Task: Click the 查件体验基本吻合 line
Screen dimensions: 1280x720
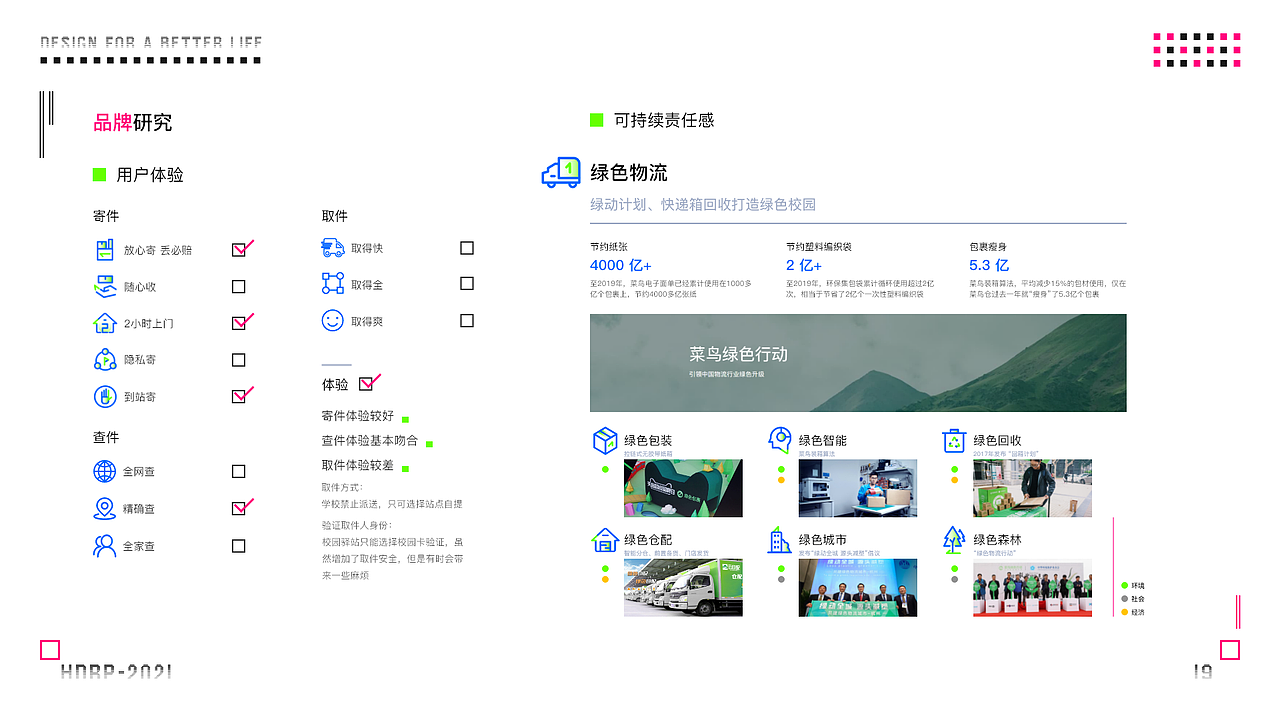Action: [370, 441]
